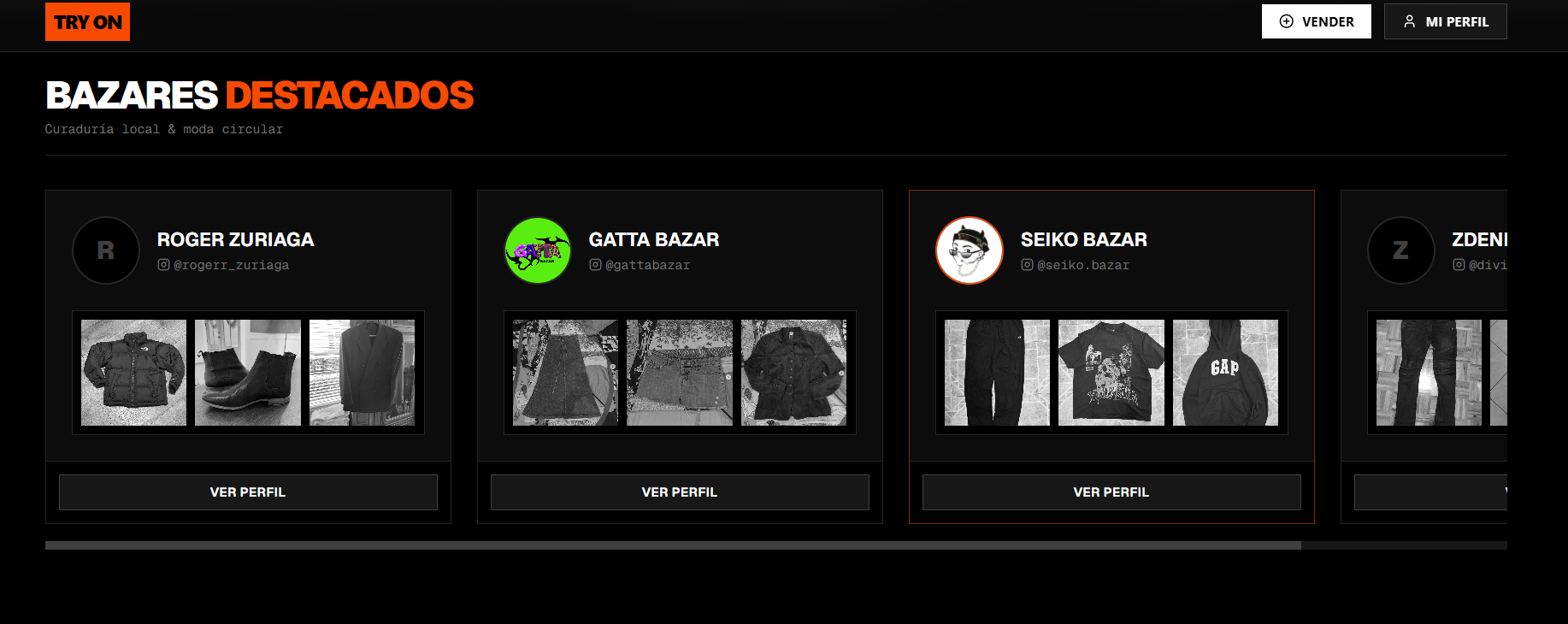View the puffer jacket thumbnail
Viewport: 1568px width, 624px height.
tap(133, 373)
